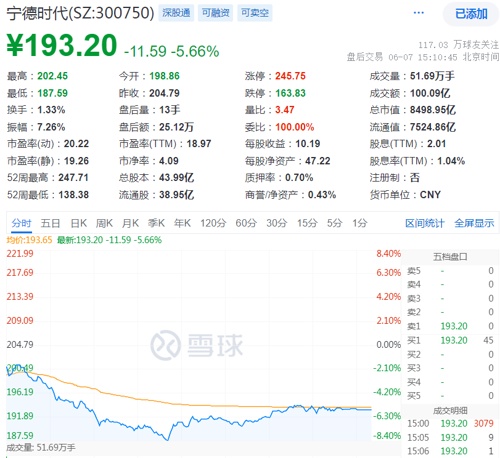
Task: Click the 全屏显示 fullscreen link
Action: 474,223
